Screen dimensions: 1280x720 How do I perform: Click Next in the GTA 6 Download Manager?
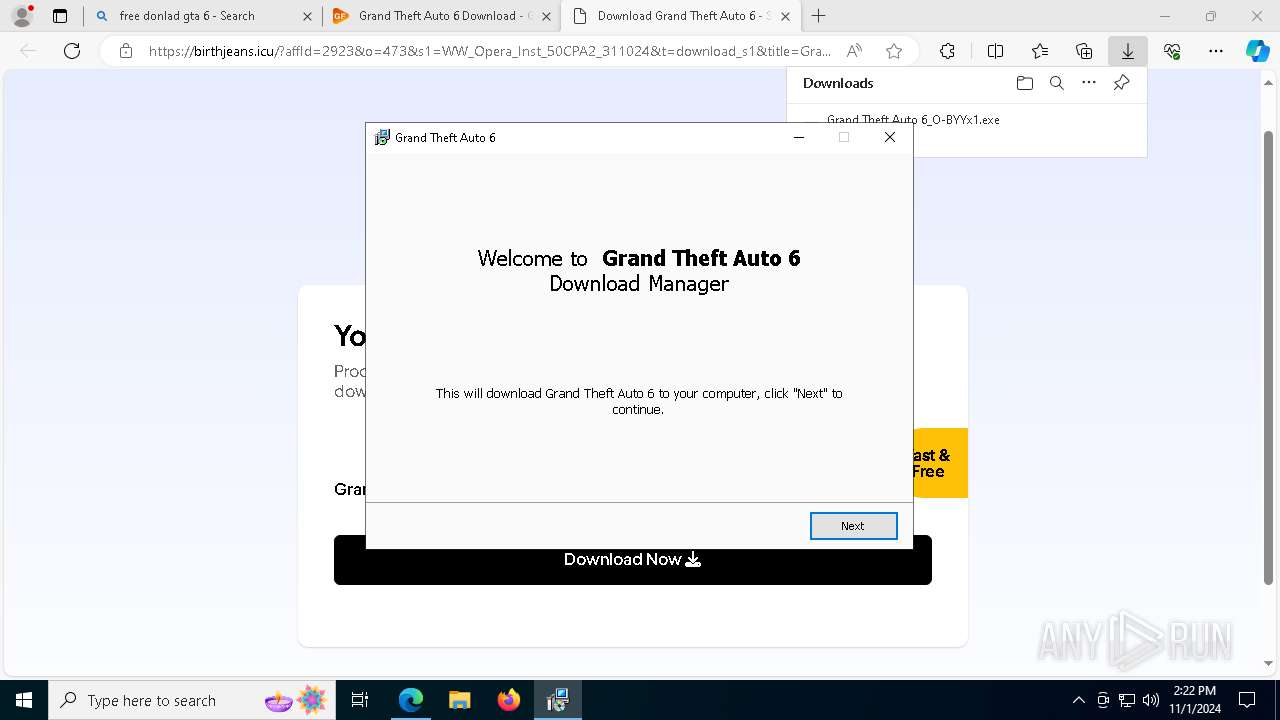click(x=853, y=526)
